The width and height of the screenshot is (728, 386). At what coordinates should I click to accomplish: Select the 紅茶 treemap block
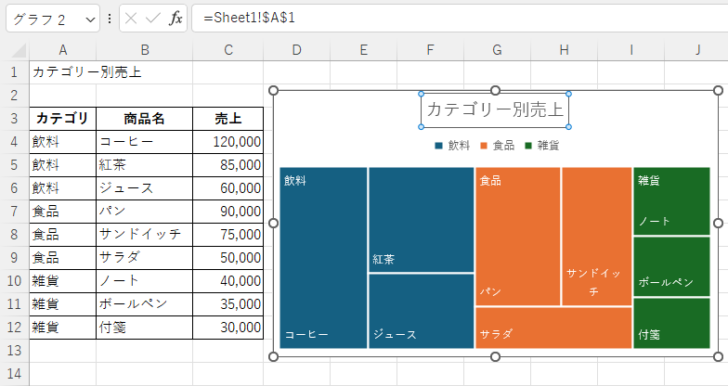click(x=421, y=220)
